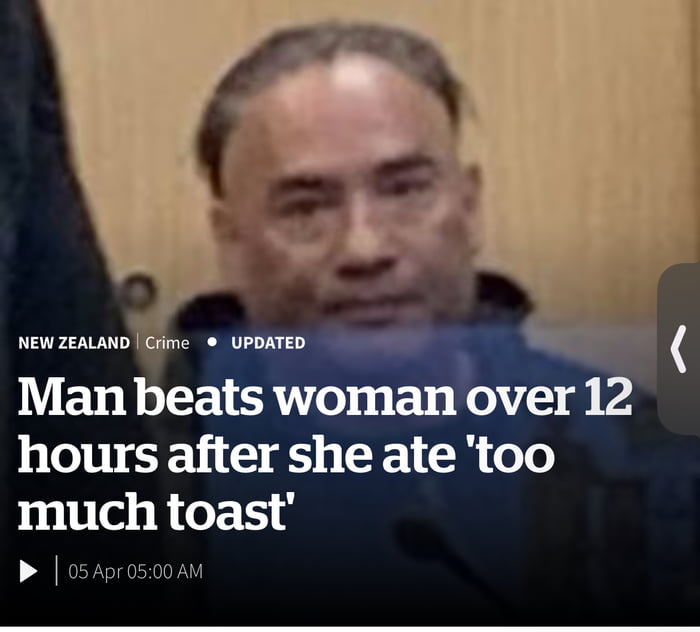Open the NEW ZEALAND section
This screenshot has height=632, width=700.
pyautogui.click(x=74, y=343)
